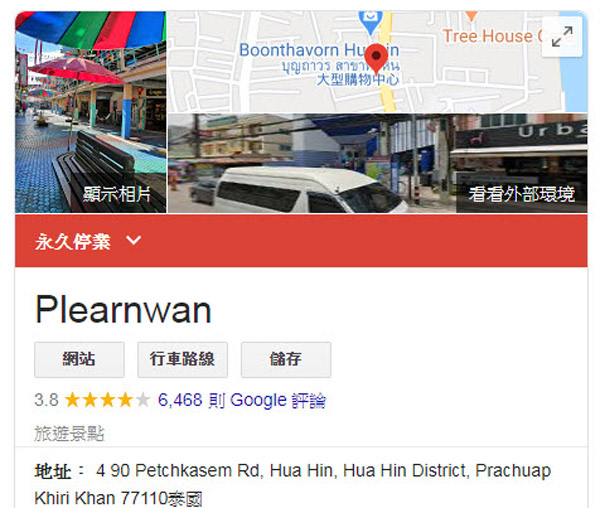Expand the 永久停業 chevron arrow
The image size is (600, 508).
(134, 241)
